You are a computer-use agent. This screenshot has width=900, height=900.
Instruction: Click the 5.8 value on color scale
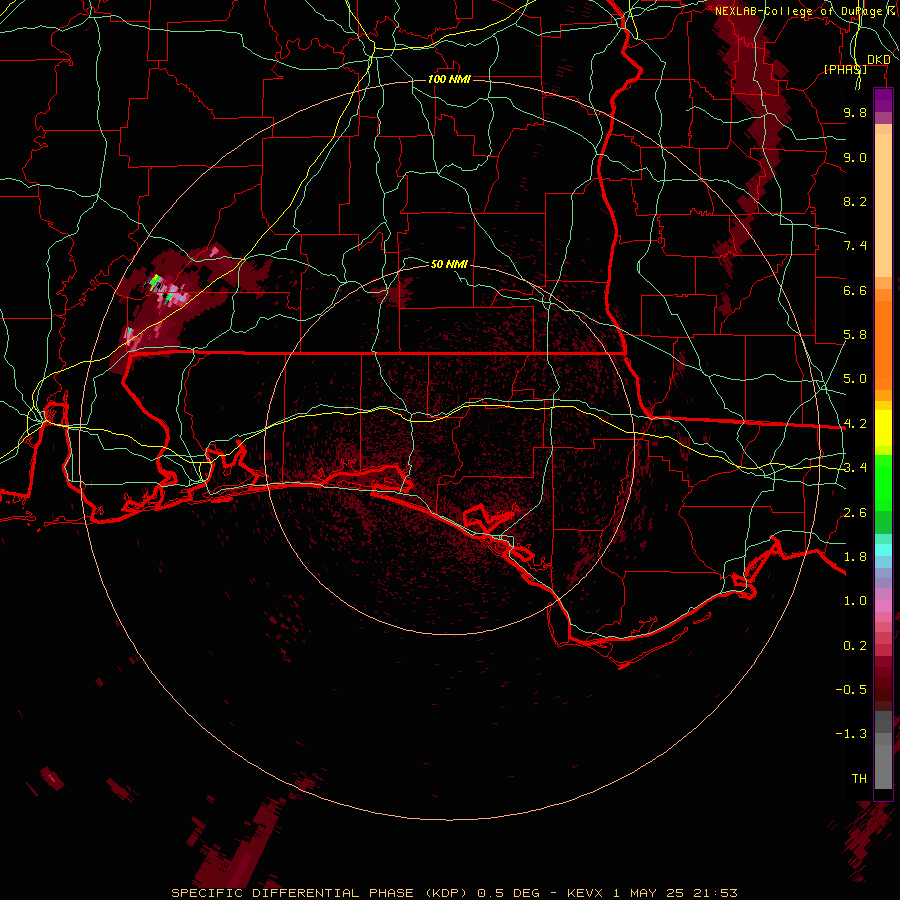tap(855, 335)
